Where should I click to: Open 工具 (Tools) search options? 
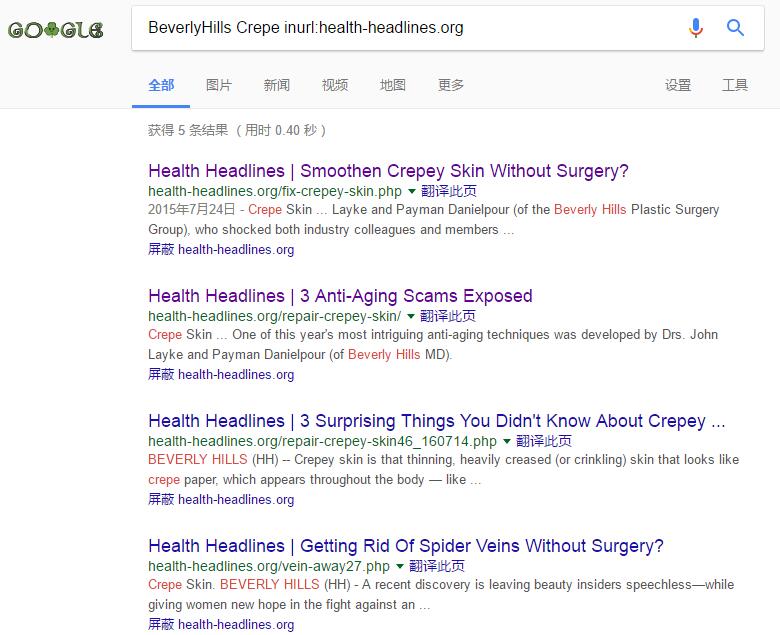click(735, 85)
